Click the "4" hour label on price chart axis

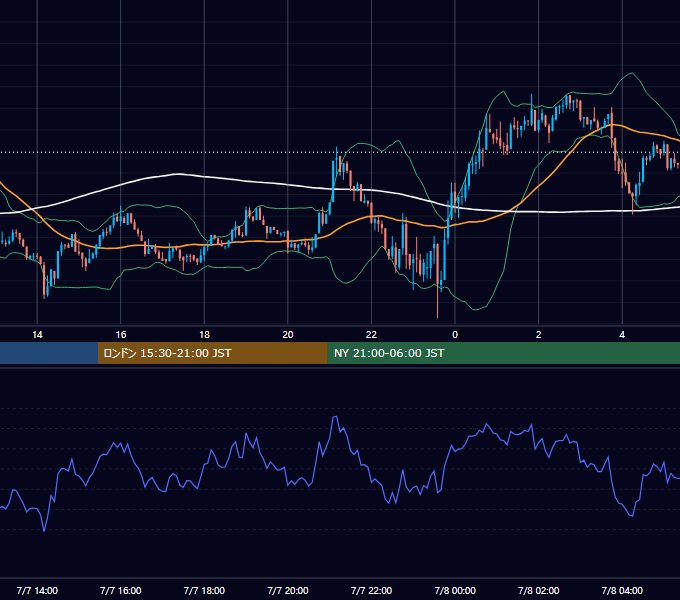[622, 334]
